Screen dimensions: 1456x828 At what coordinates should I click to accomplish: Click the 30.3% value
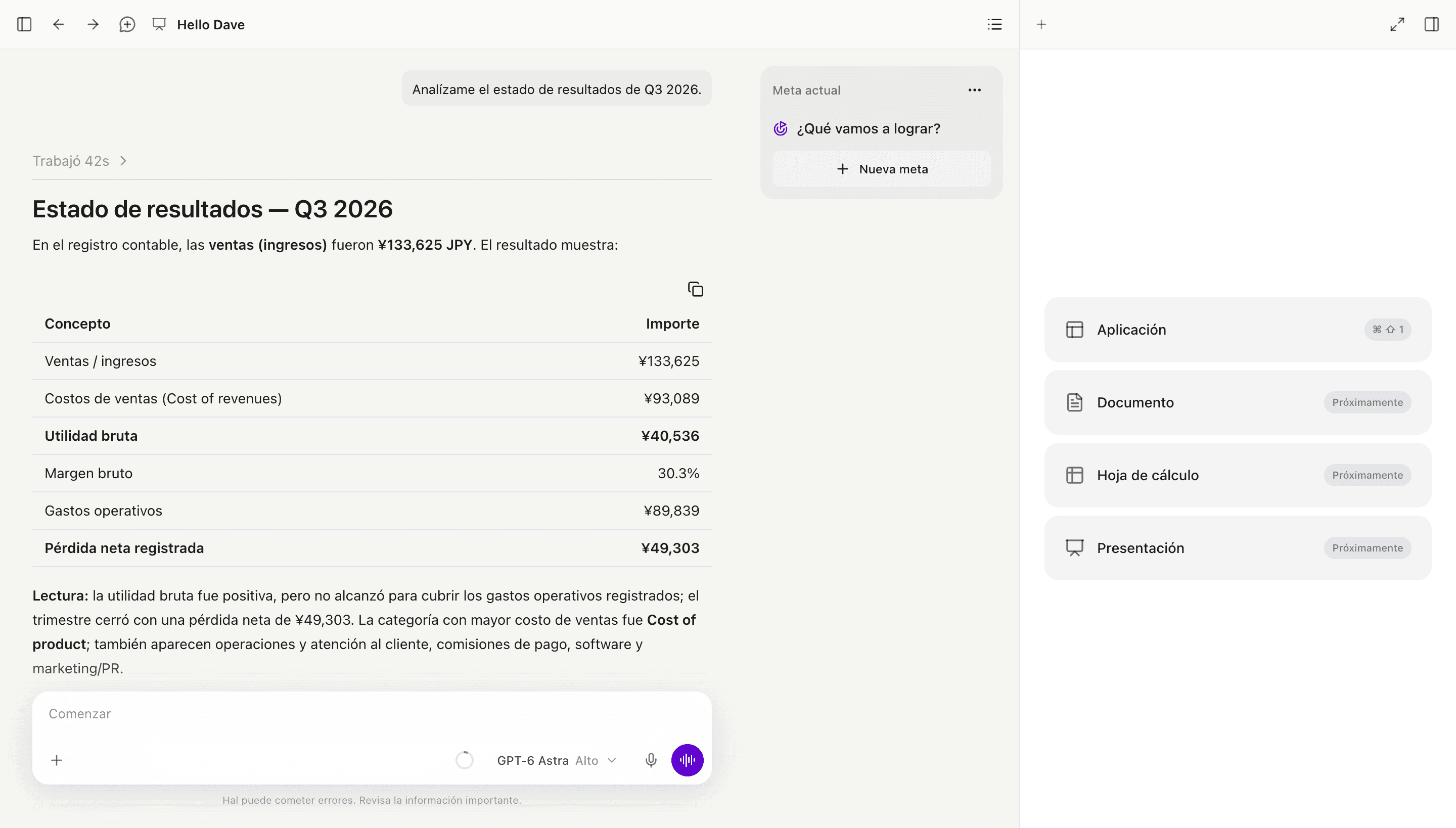(x=678, y=474)
